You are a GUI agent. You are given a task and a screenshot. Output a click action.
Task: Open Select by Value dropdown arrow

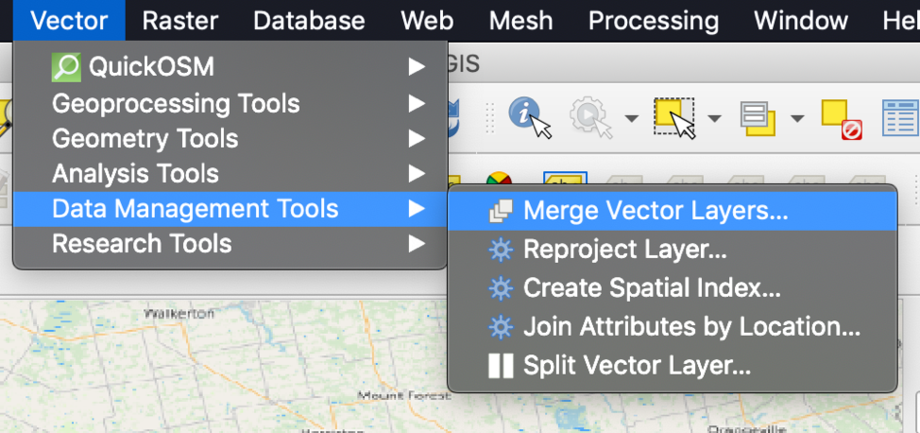click(x=797, y=119)
